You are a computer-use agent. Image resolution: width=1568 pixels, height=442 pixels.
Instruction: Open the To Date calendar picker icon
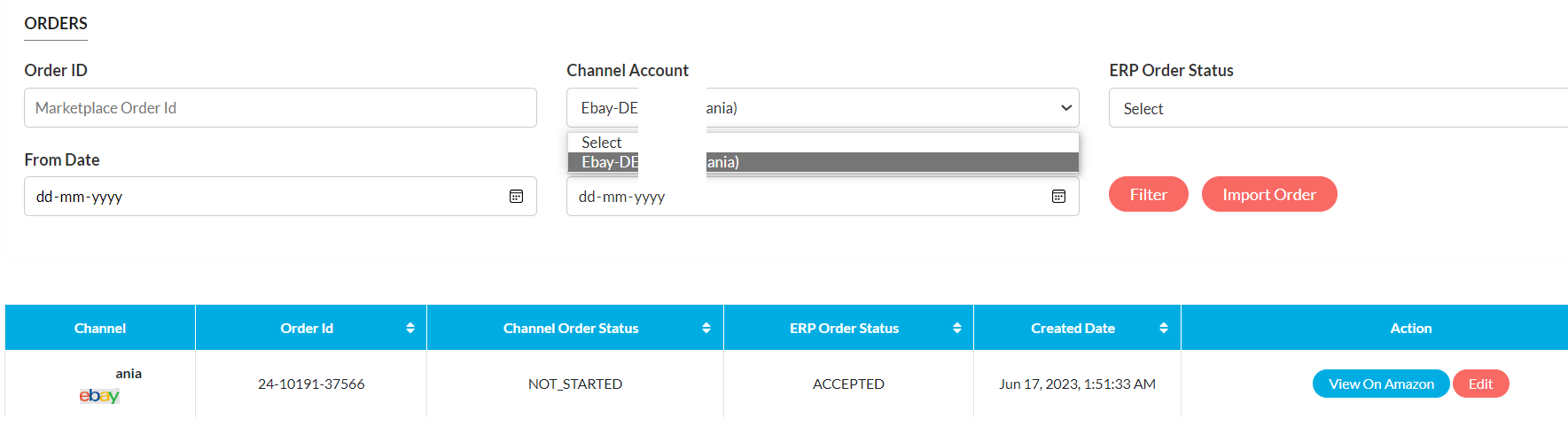pos(1058,197)
